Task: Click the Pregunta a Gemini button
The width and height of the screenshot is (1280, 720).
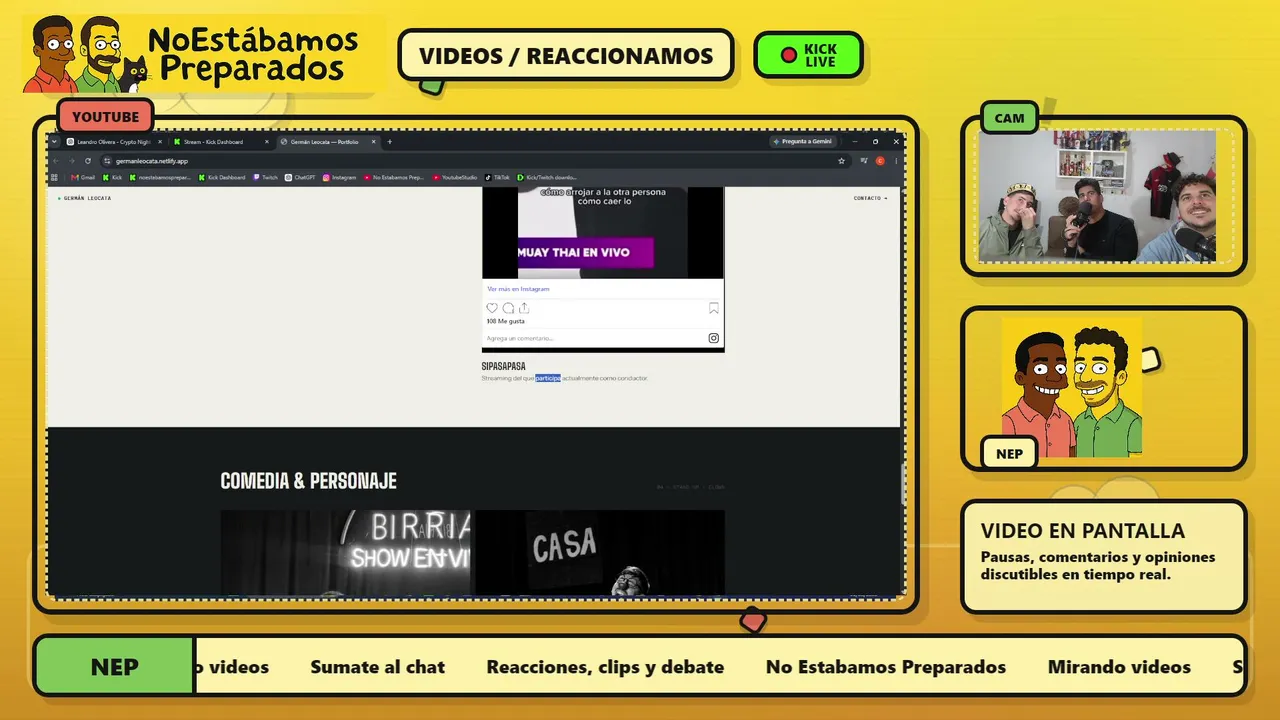Action: (803, 142)
